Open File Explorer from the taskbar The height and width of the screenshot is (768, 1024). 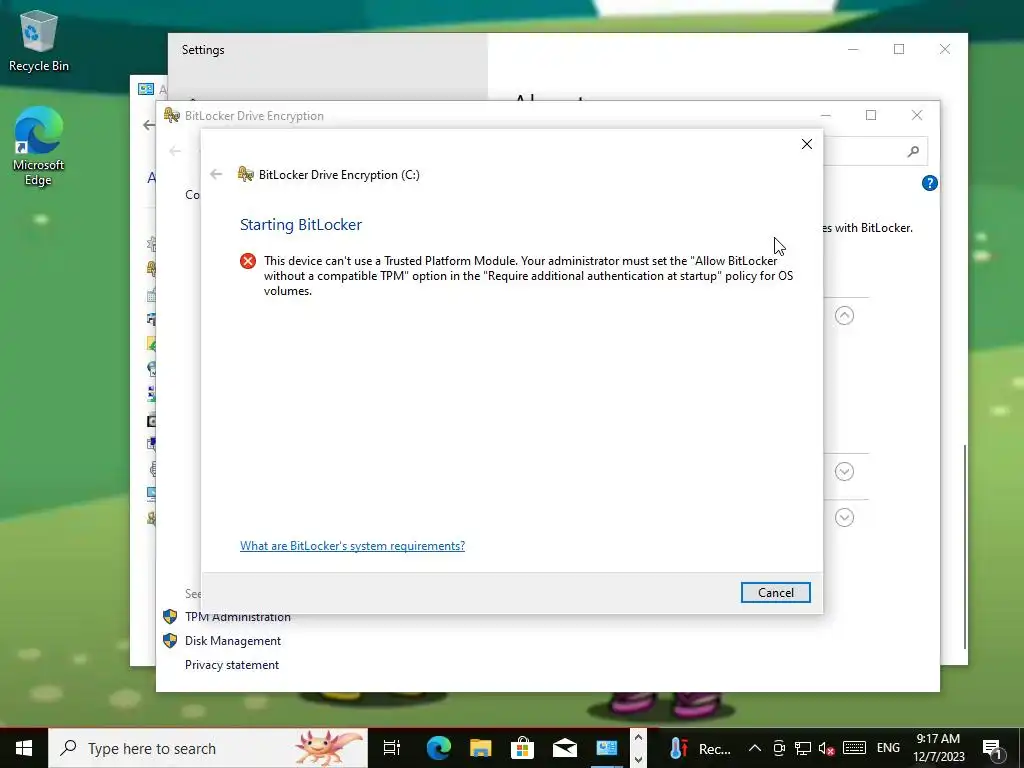click(x=481, y=748)
